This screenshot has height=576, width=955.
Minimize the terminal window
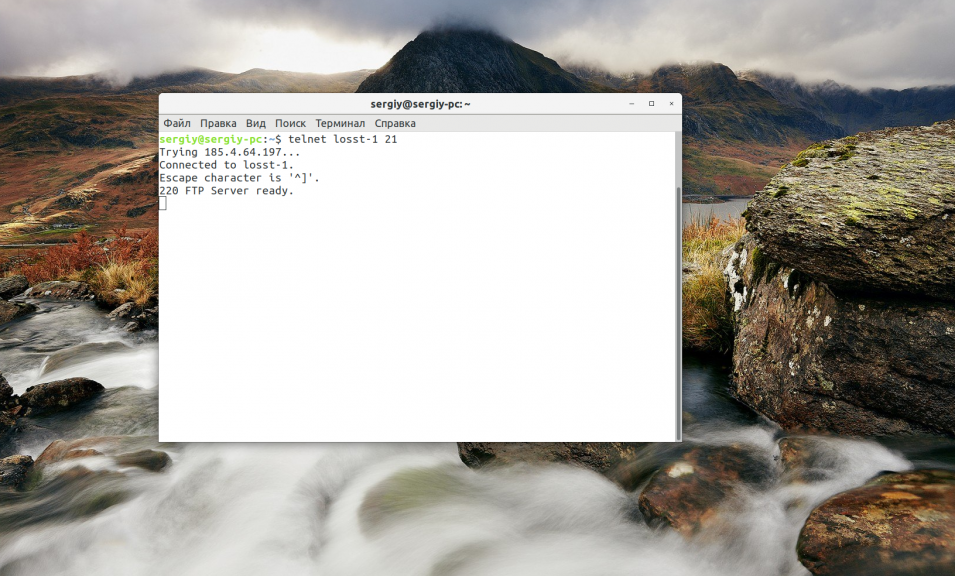632,104
